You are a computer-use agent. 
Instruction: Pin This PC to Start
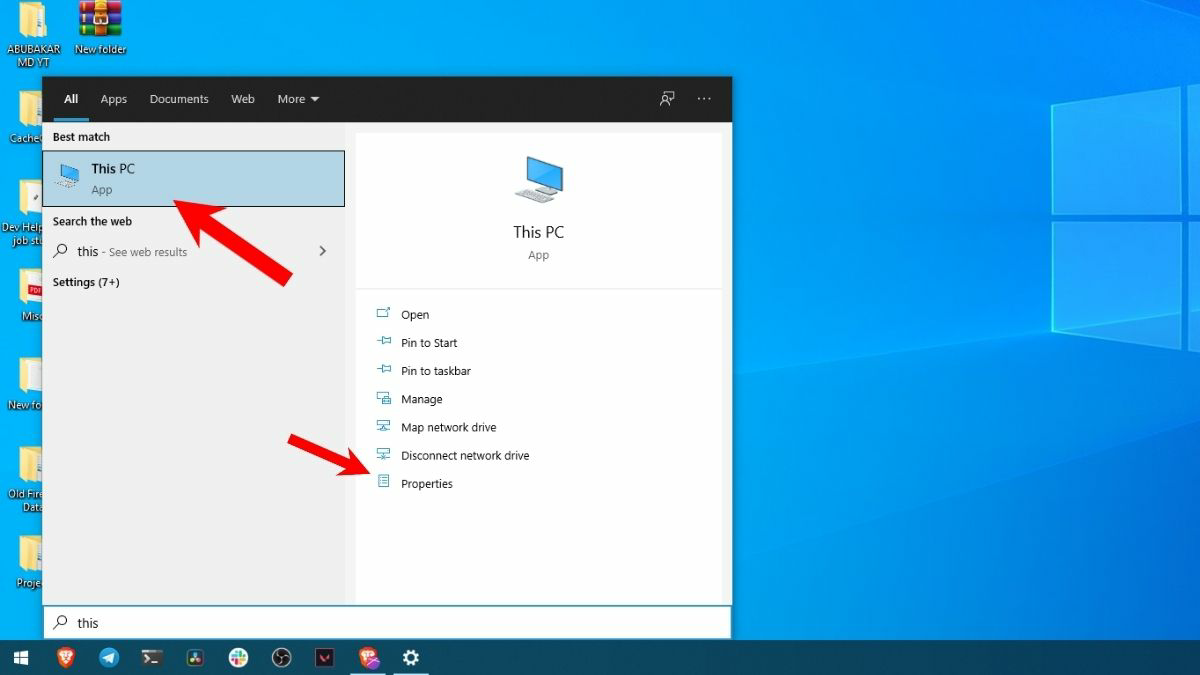[429, 342]
